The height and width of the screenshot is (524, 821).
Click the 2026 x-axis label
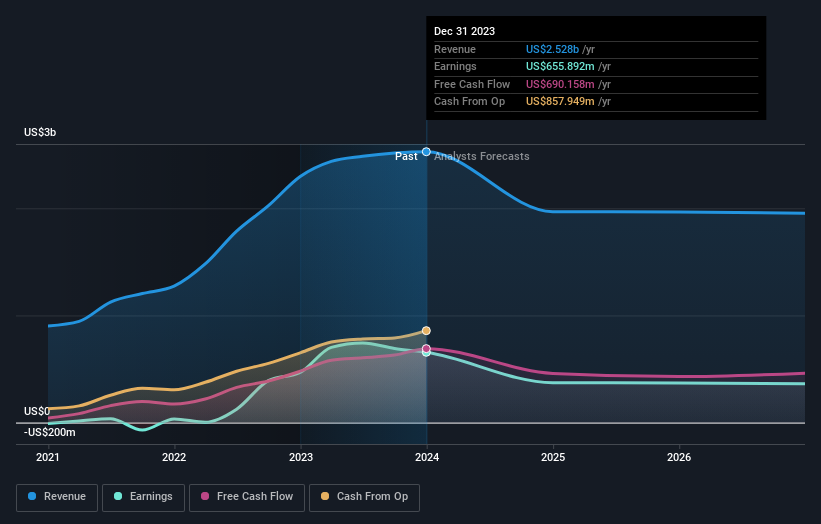(679, 458)
